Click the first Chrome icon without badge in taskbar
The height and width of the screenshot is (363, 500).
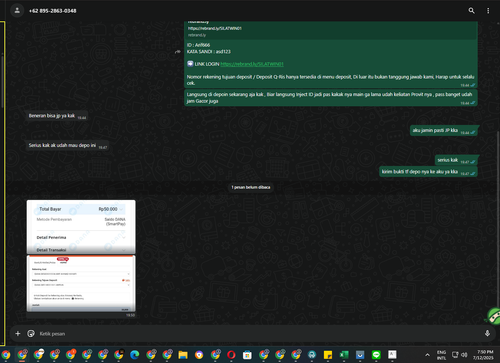(x=6, y=355)
